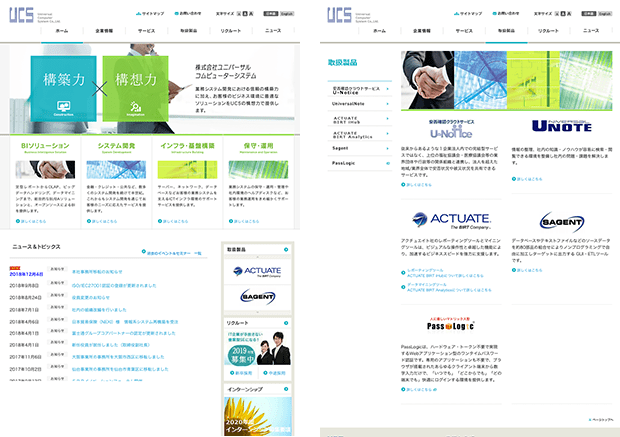Open ホーム tab on the left page

tap(62, 31)
